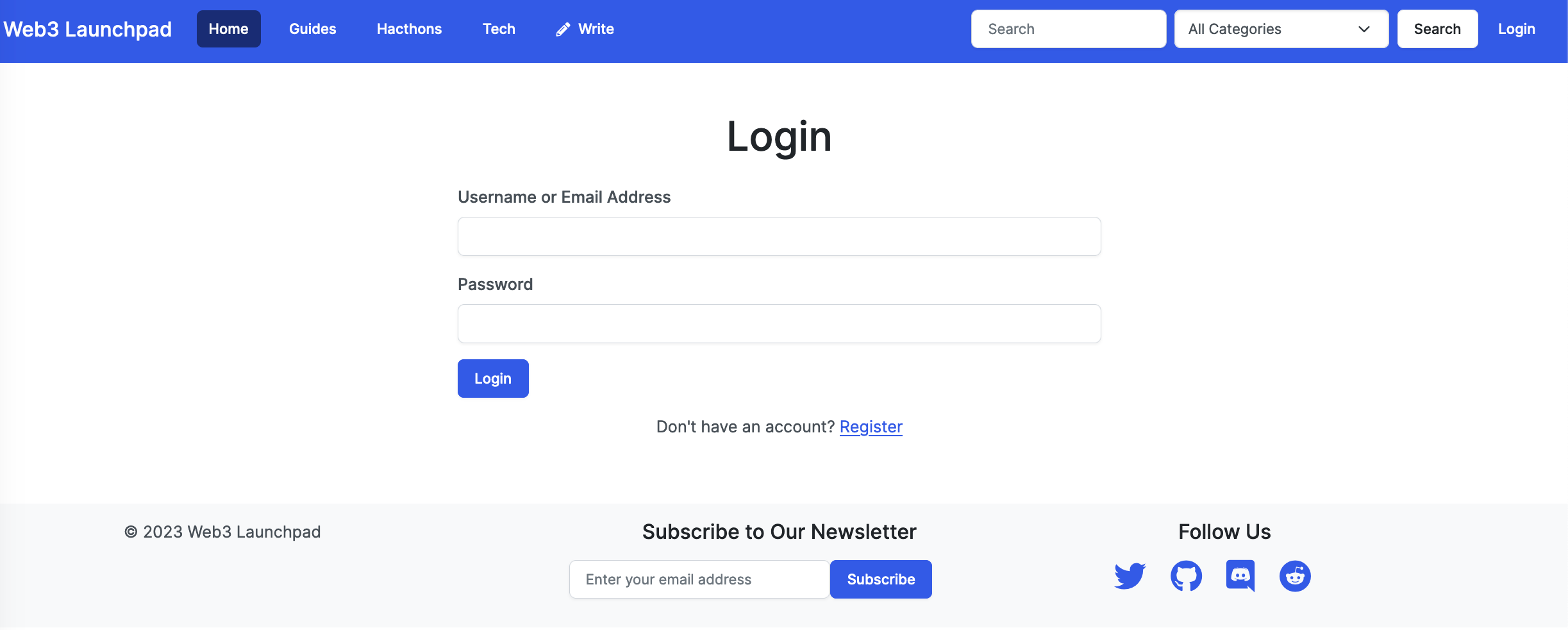Click the pencil icon beside Write
The height and width of the screenshot is (630, 1568).
point(563,30)
